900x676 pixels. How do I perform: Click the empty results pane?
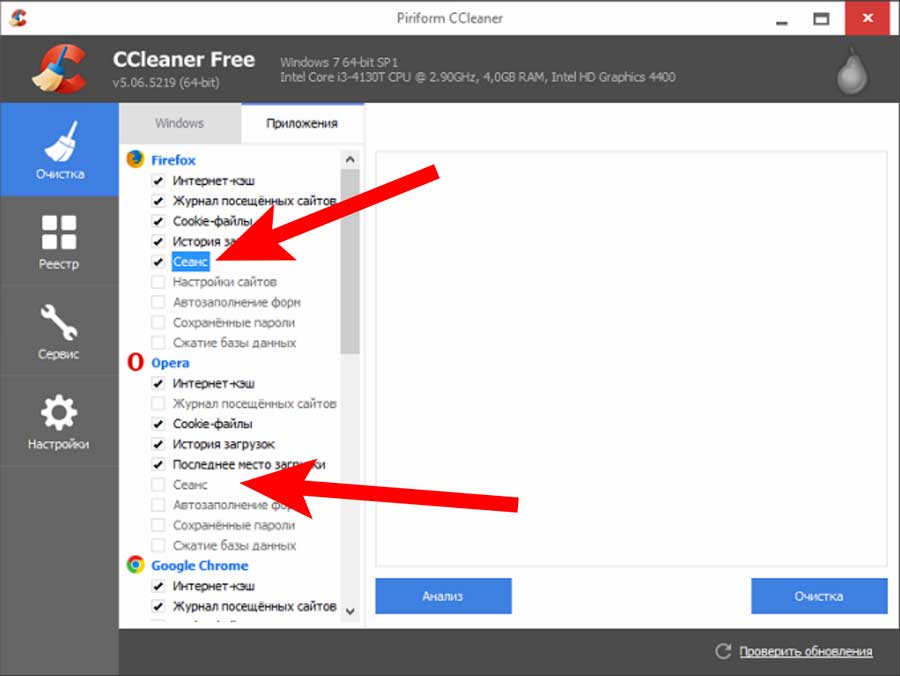click(x=631, y=359)
